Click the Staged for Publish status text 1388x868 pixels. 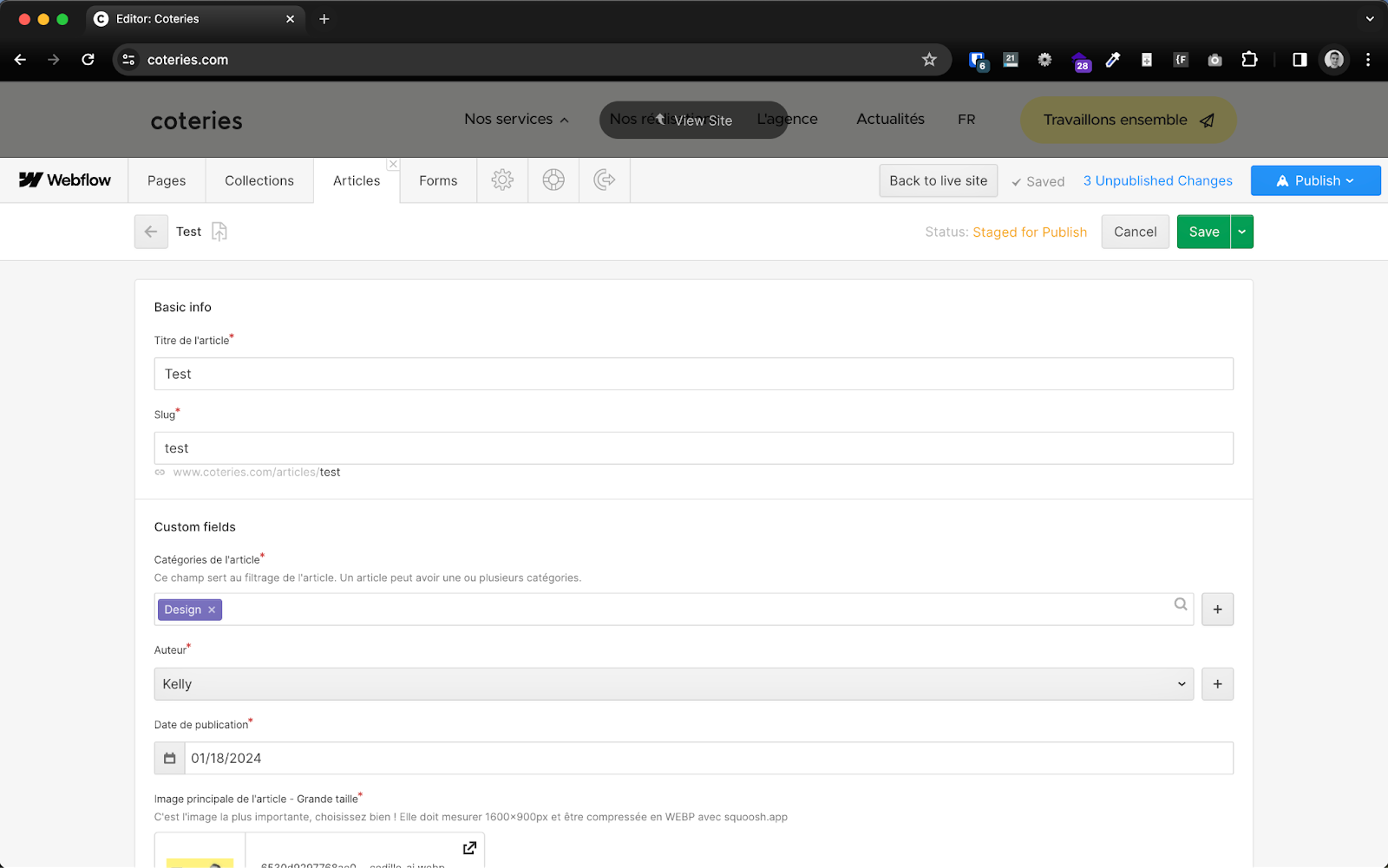1030,232
